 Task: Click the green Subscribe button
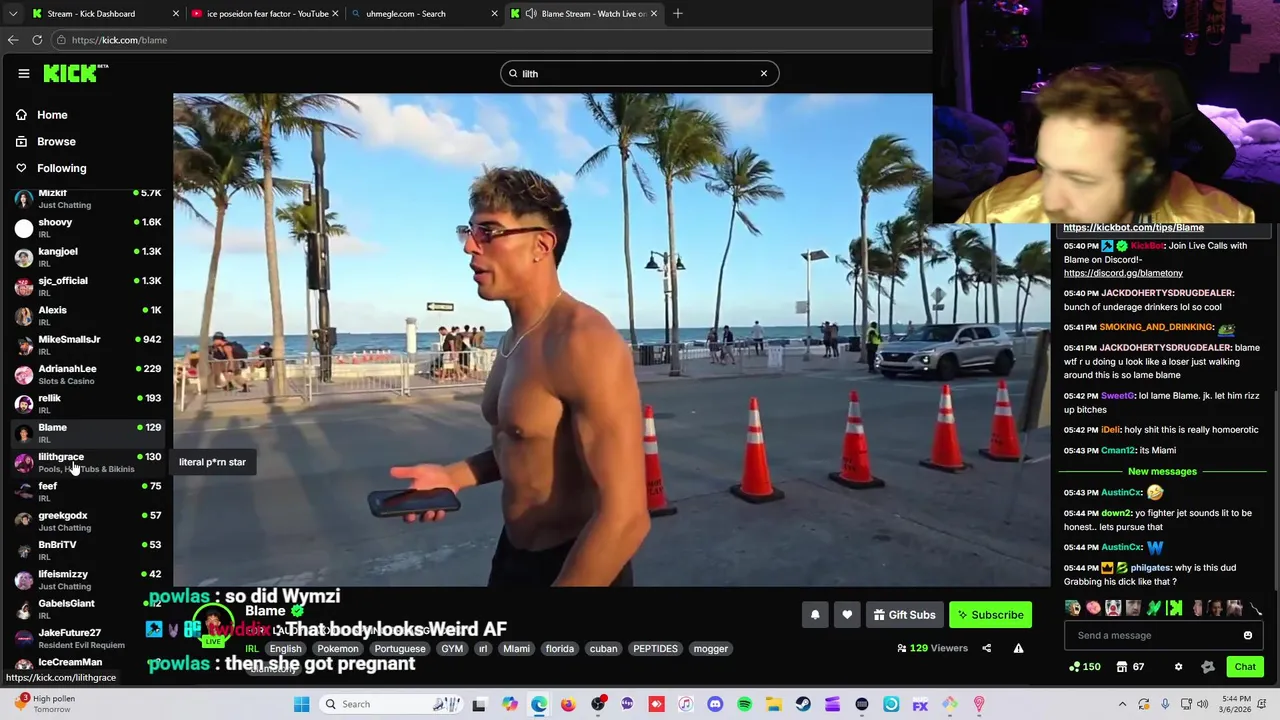click(x=990, y=615)
